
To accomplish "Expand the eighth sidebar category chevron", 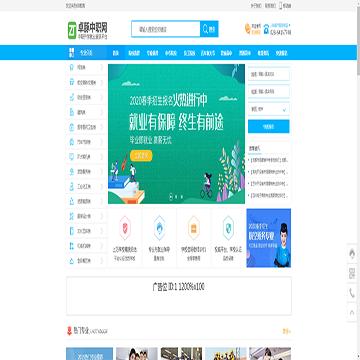I will [102, 171].
